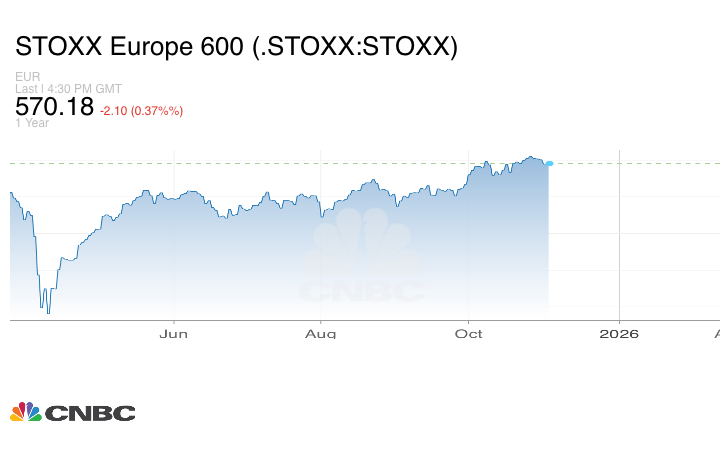The width and height of the screenshot is (720, 450).
Task: Click the 2026 vertical gridline
Action: [619, 240]
